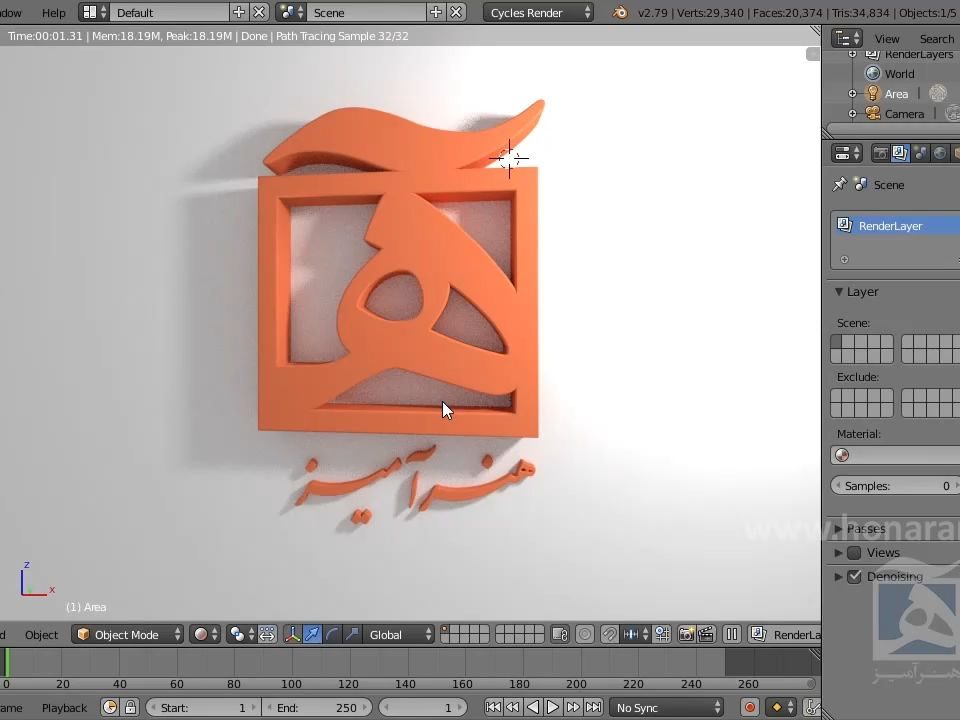Toggle the use preview range clock icon
960x720 pixels.
click(110, 707)
